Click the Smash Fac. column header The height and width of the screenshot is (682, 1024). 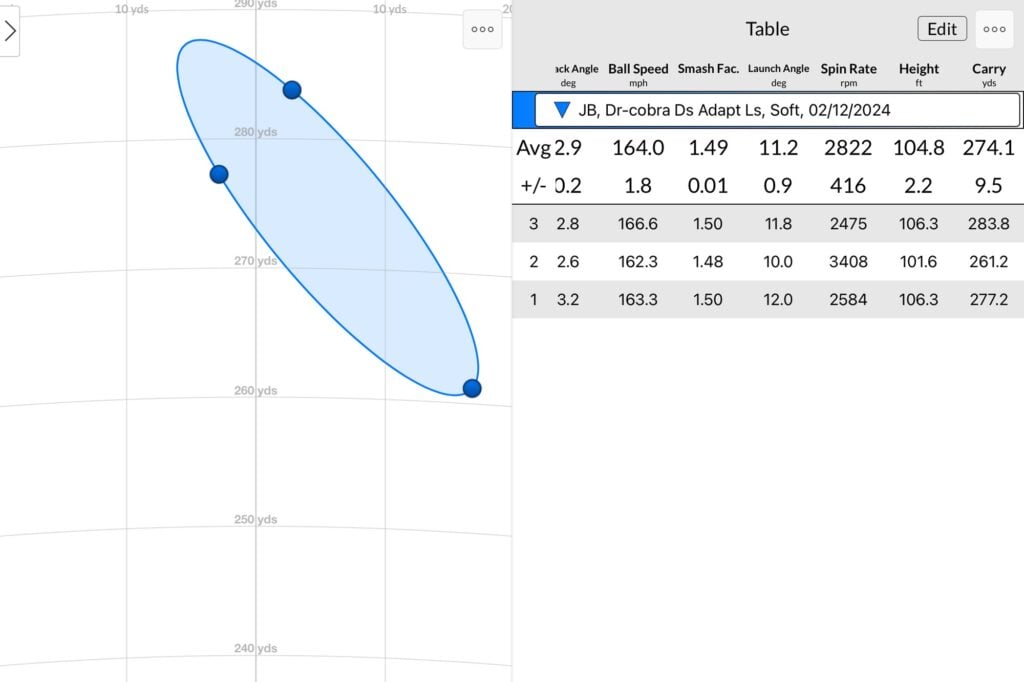(708, 72)
